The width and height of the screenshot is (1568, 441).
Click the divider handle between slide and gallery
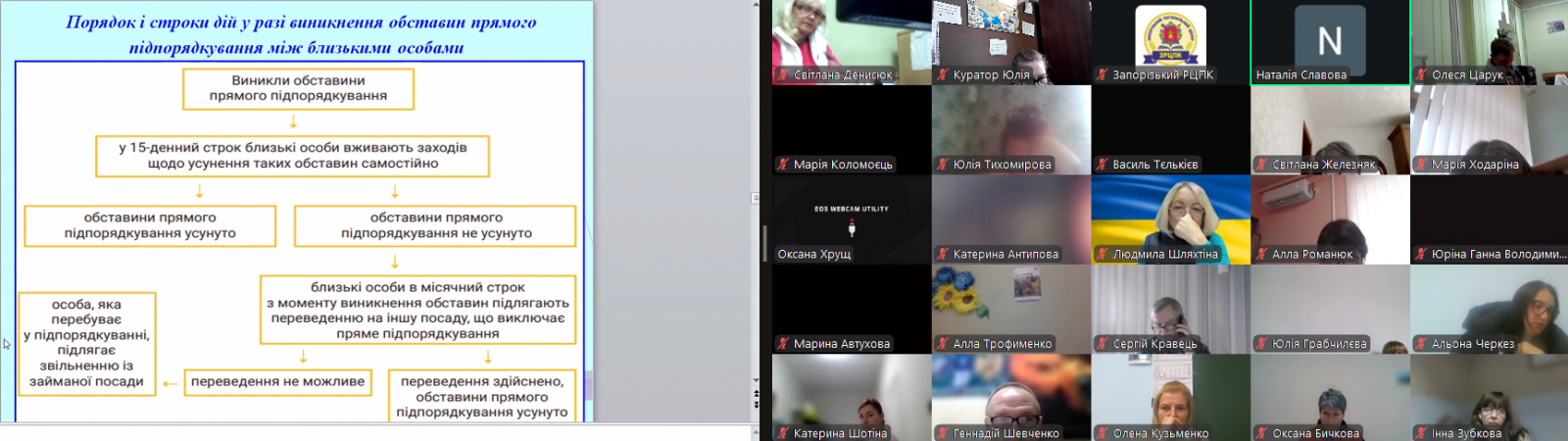[x=764, y=242]
